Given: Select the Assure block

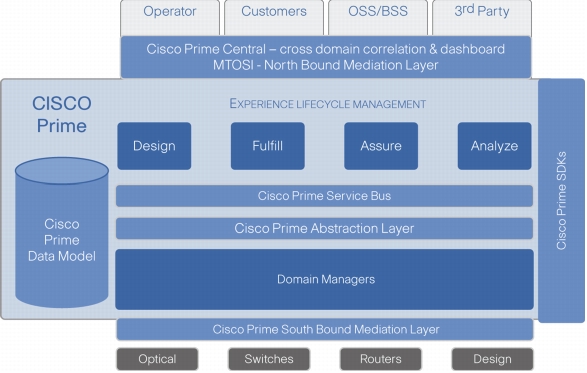Looking at the screenshot, I should point(381,146).
